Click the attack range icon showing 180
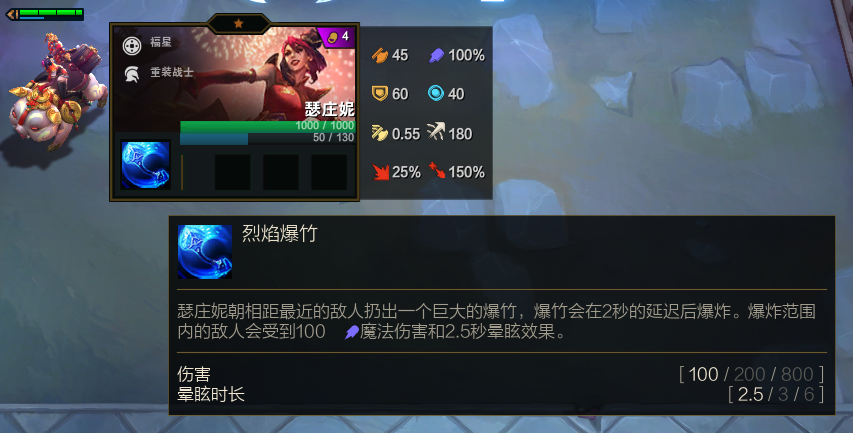 (x=436, y=132)
